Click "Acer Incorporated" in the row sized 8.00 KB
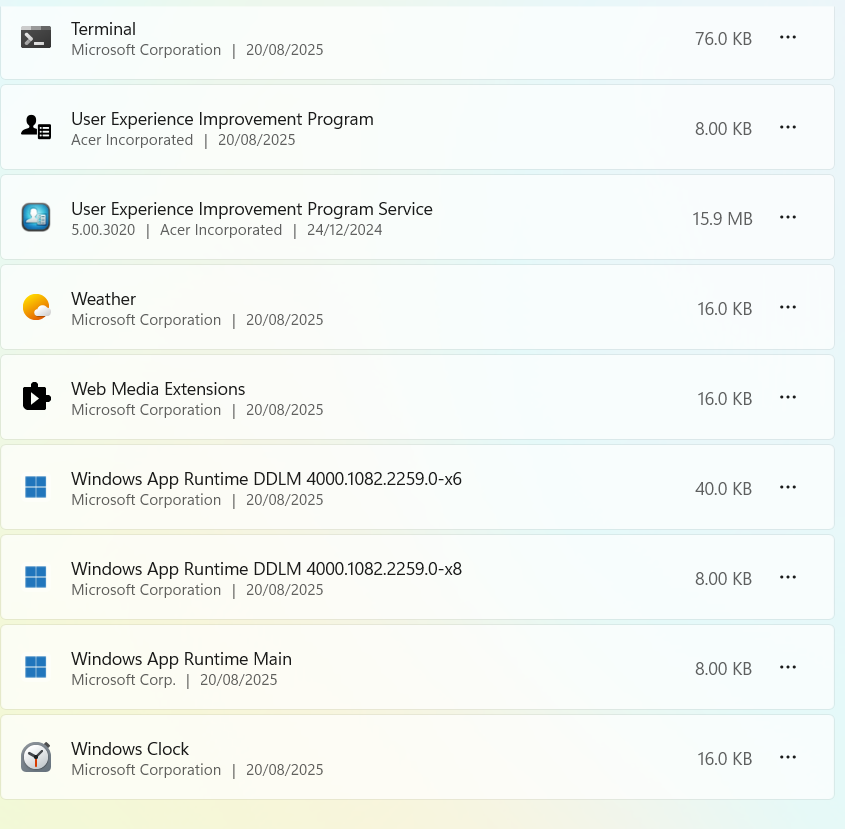Viewport: 845px width, 829px height. (x=132, y=140)
